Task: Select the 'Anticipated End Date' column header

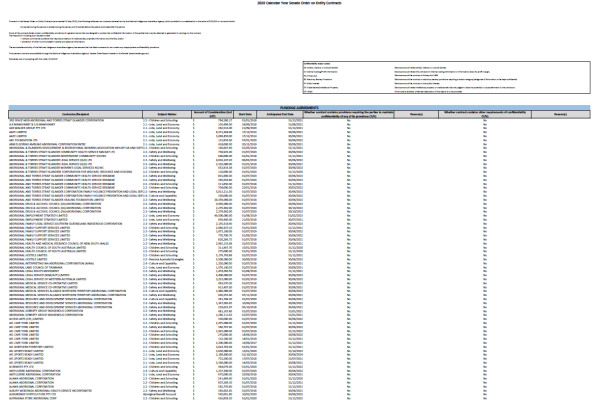Action: 280,114
